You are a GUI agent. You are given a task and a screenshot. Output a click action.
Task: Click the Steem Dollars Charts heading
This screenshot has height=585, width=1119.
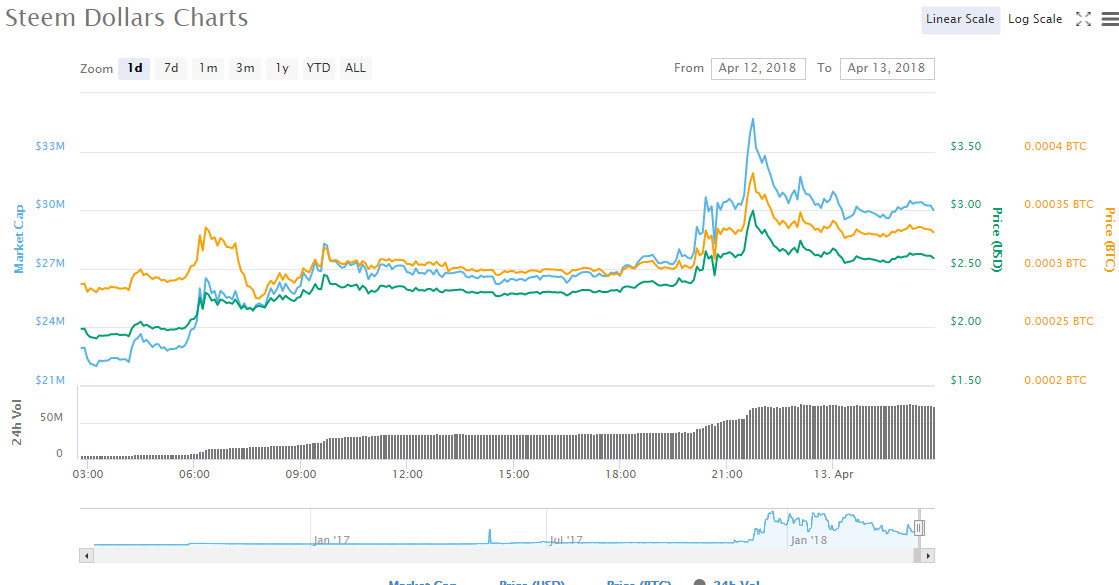[127, 18]
